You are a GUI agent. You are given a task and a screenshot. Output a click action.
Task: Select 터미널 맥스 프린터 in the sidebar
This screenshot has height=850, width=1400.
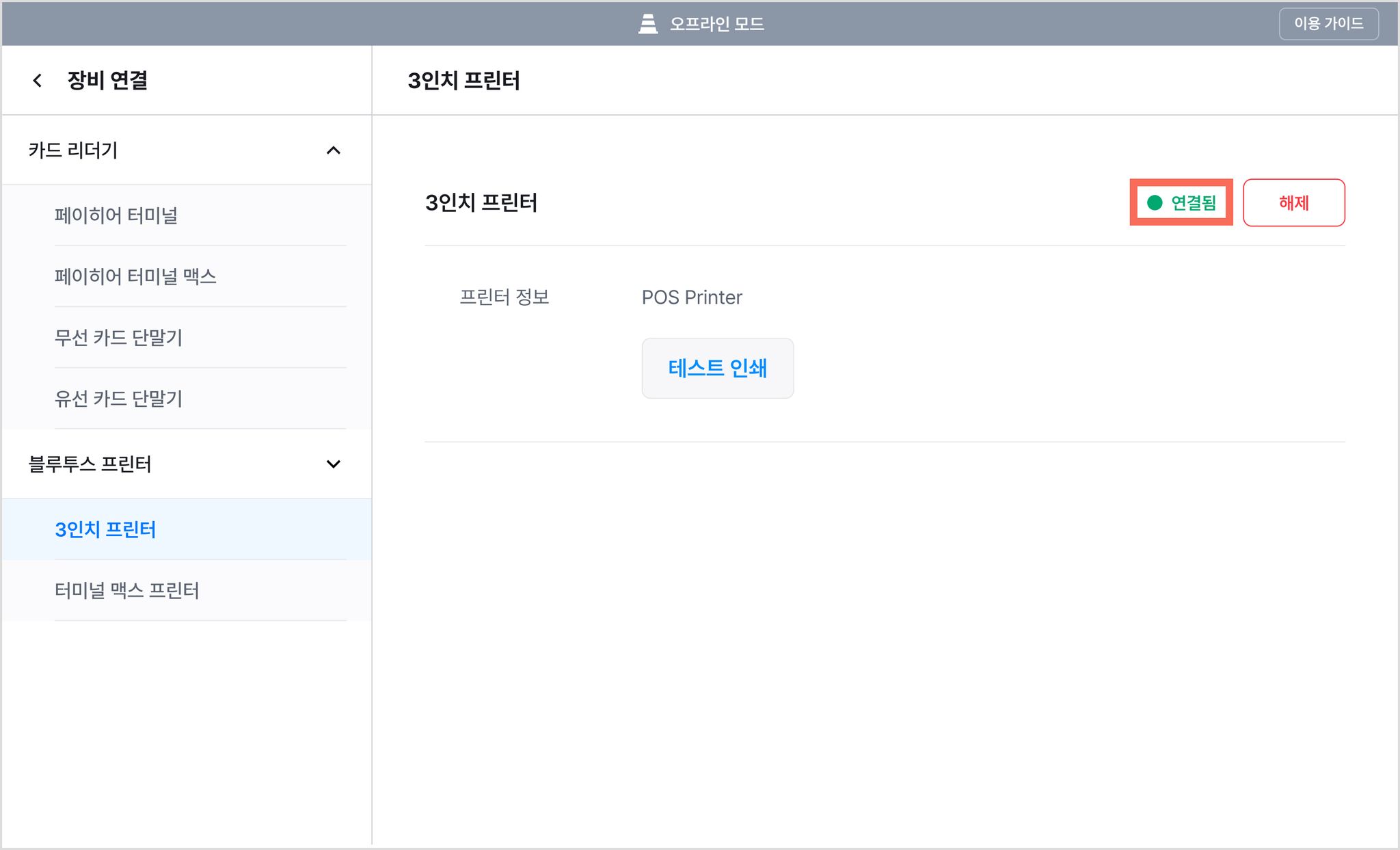coord(187,590)
